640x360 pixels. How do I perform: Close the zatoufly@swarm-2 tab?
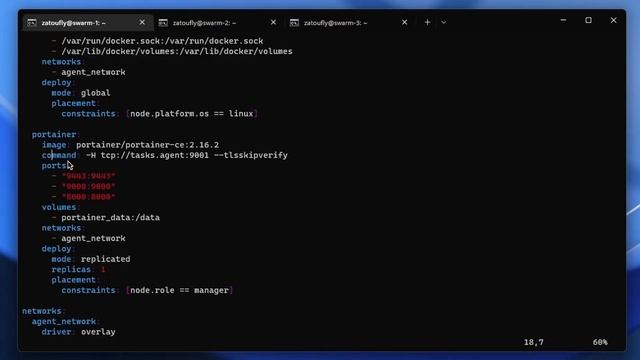273,22
